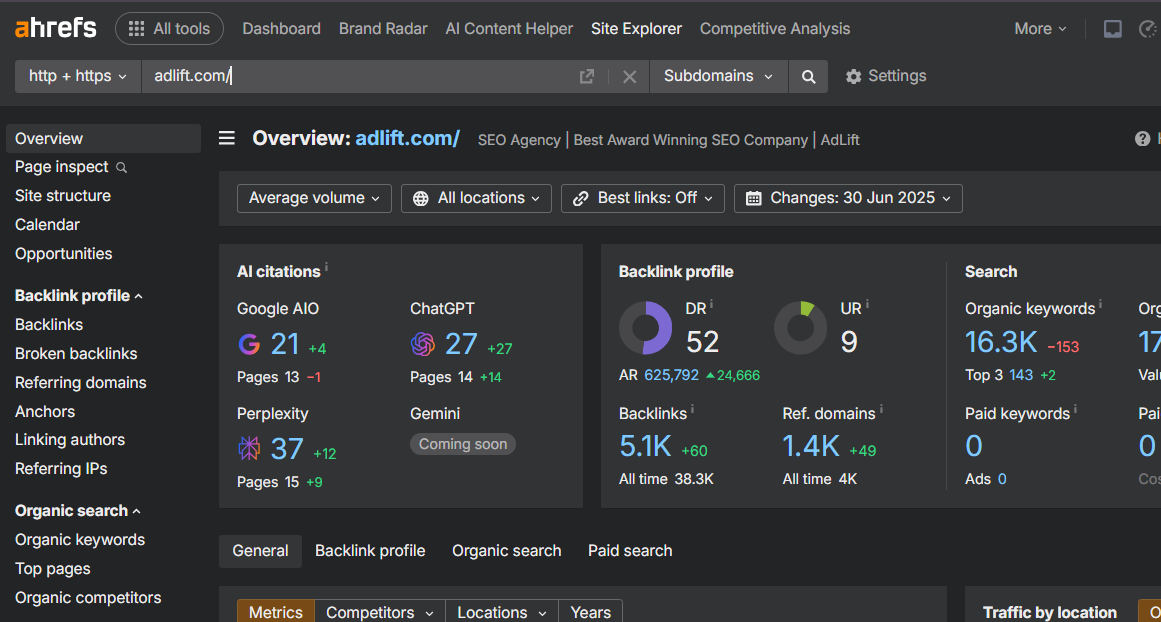Select the General tab
The height and width of the screenshot is (622, 1161).
coord(261,551)
